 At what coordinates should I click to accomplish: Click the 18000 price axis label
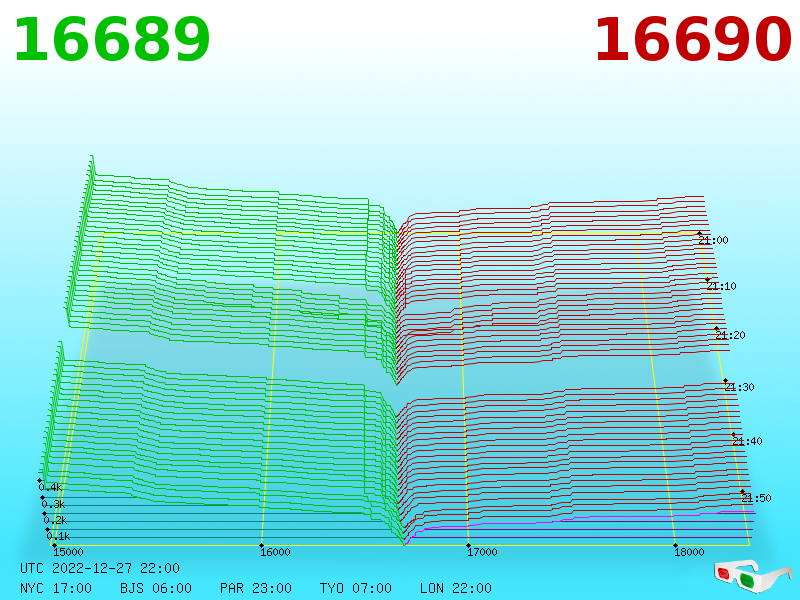689,552
